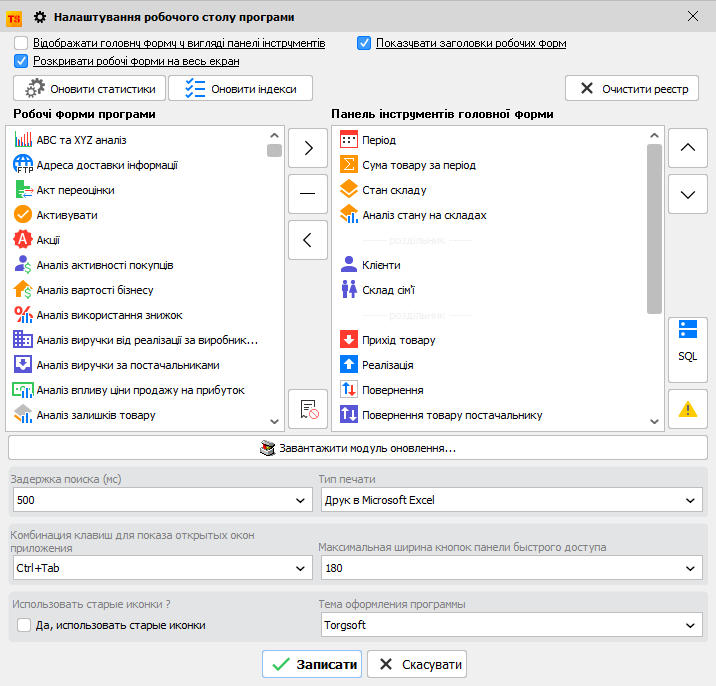Move toolbar item up with chevron
Screen dimensions: 716x686
point(687,148)
